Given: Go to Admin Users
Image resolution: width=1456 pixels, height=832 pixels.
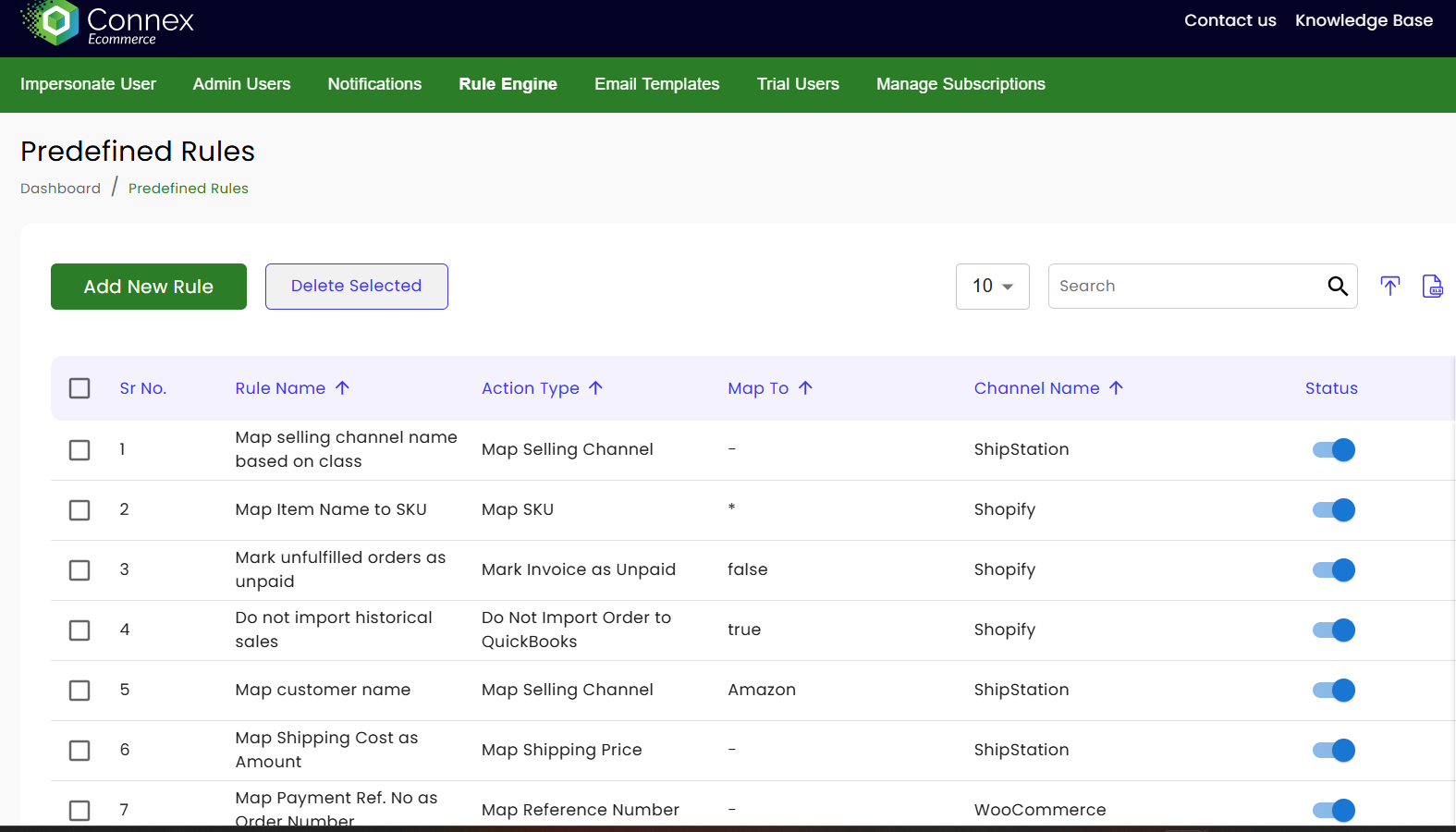Looking at the screenshot, I should [x=241, y=84].
